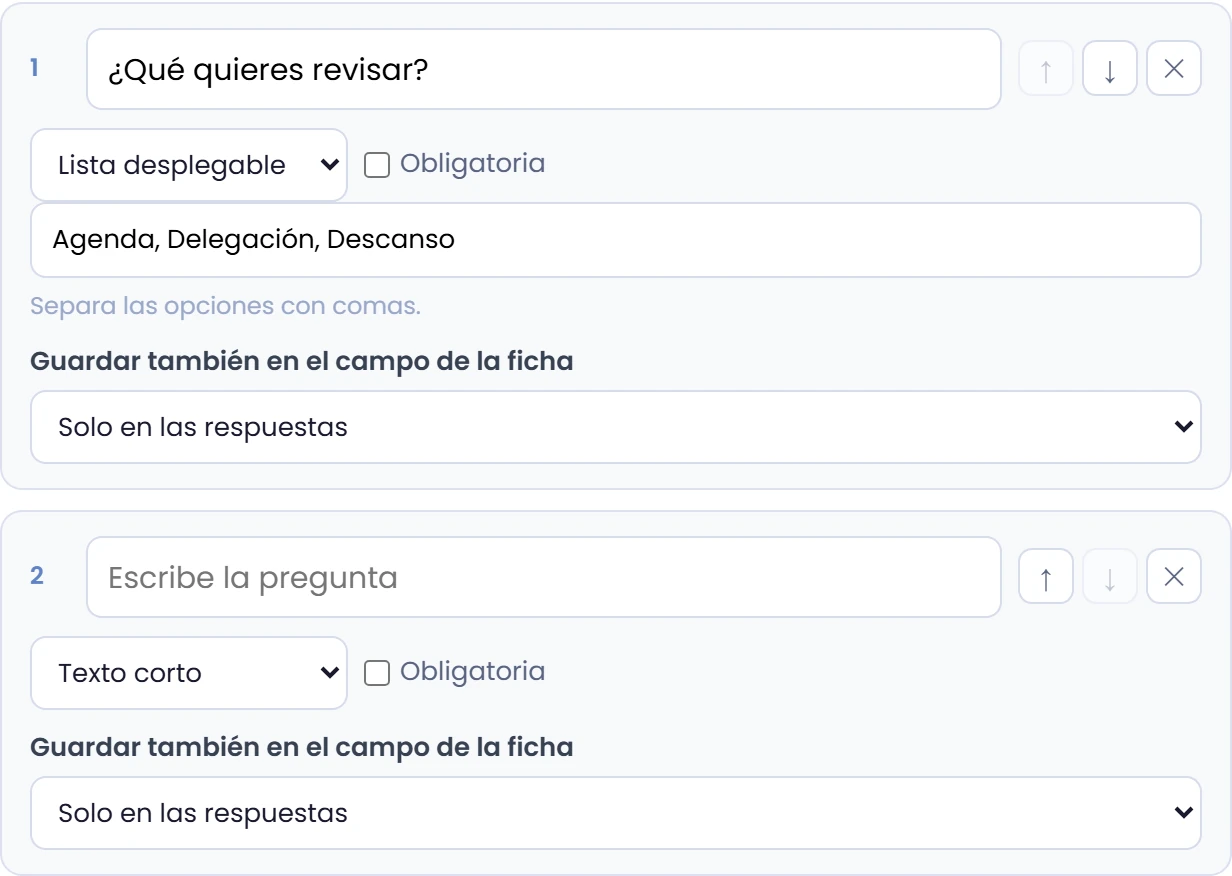1232x876 pixels.
Task: Enable Obligatoria checkbox for question 1
Action: [x=377, y=165]
